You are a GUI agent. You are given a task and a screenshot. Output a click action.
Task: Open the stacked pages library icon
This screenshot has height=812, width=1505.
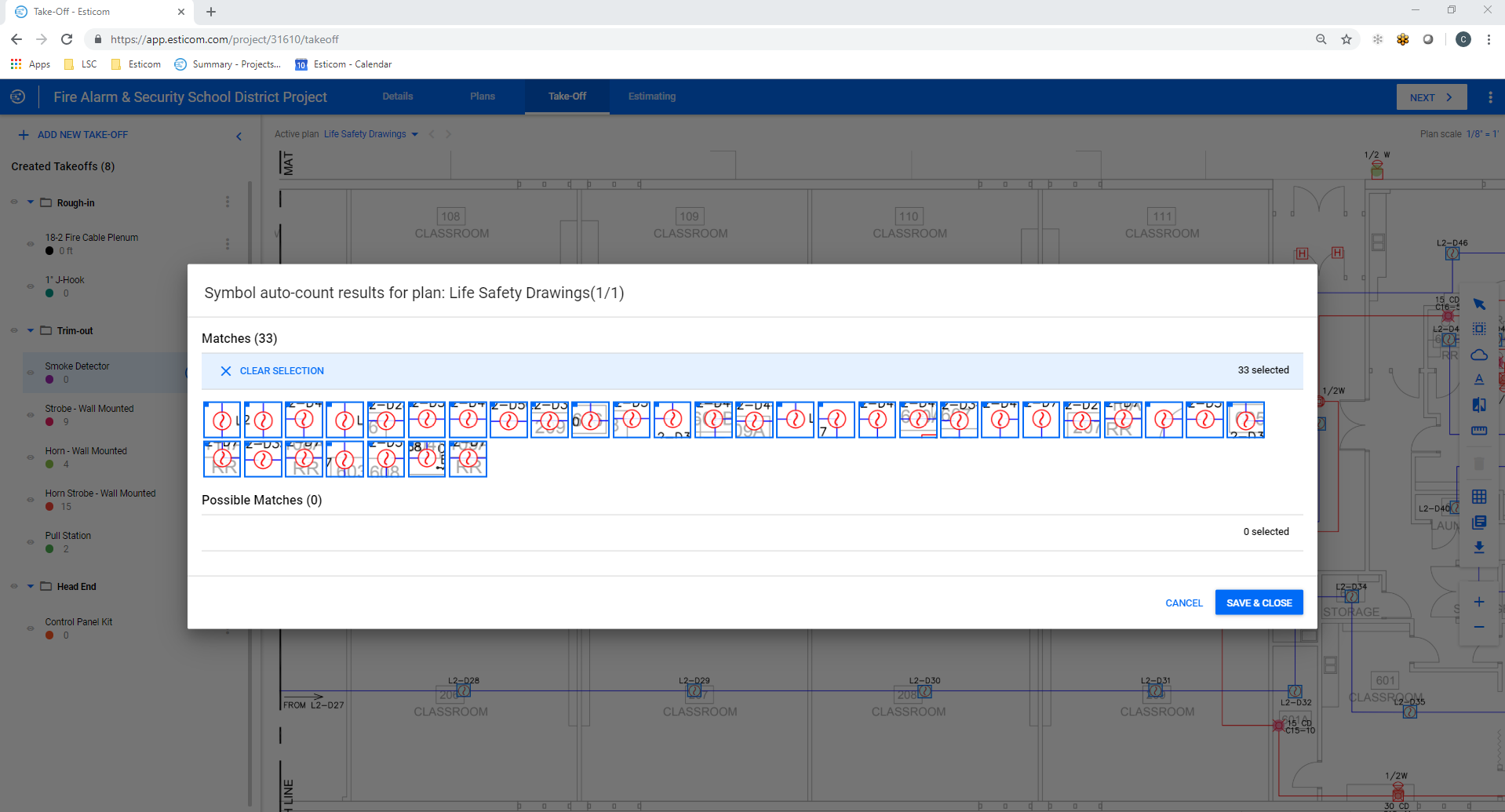click(x=1479, y=523)
